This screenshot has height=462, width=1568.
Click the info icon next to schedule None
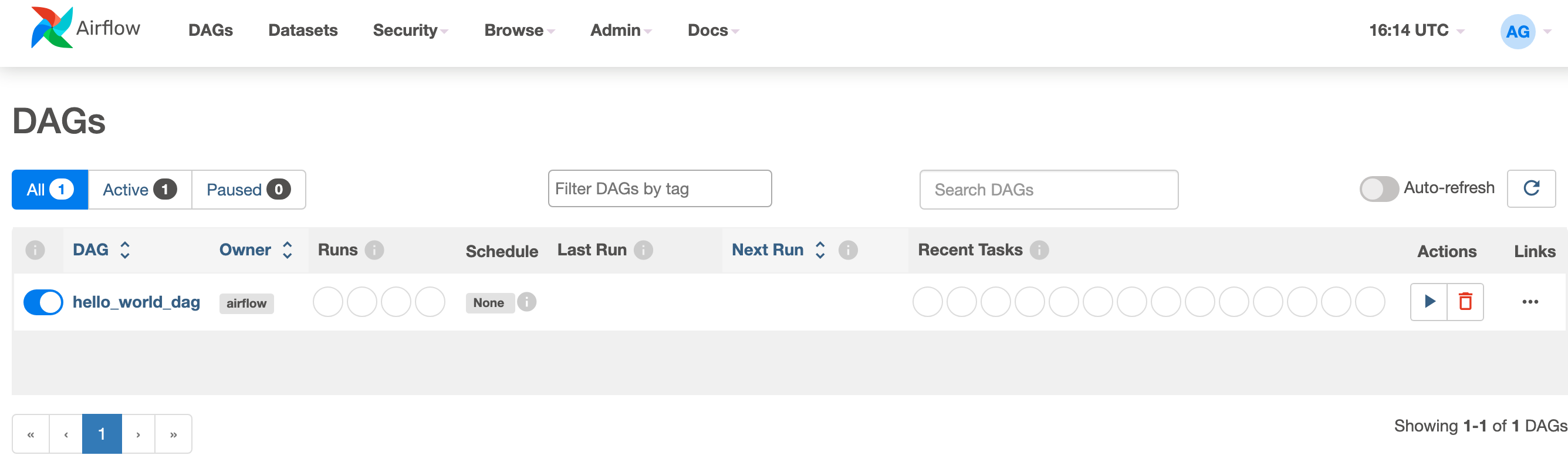tap(527, 302)
